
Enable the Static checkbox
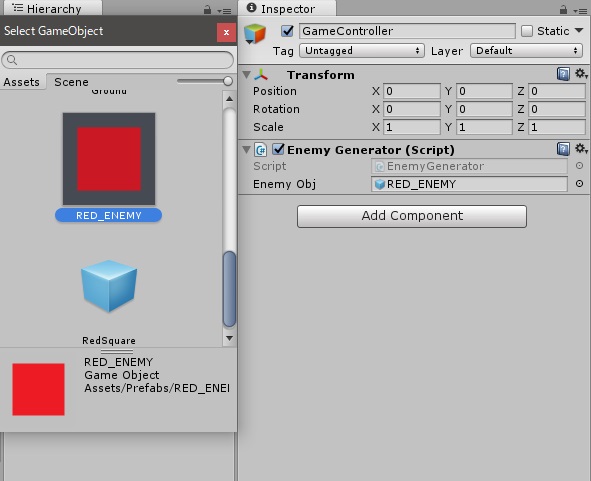(x=527, y=31)
